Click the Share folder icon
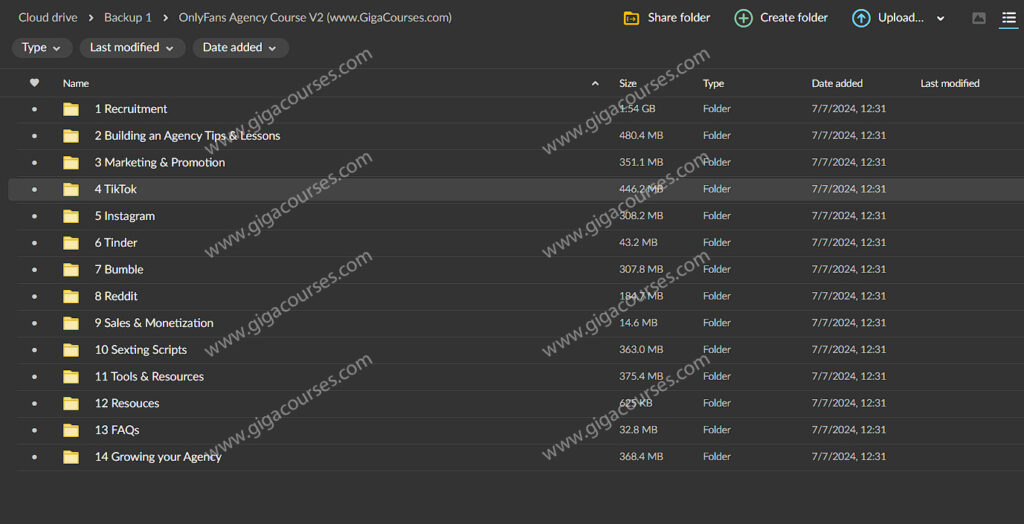 631,18
